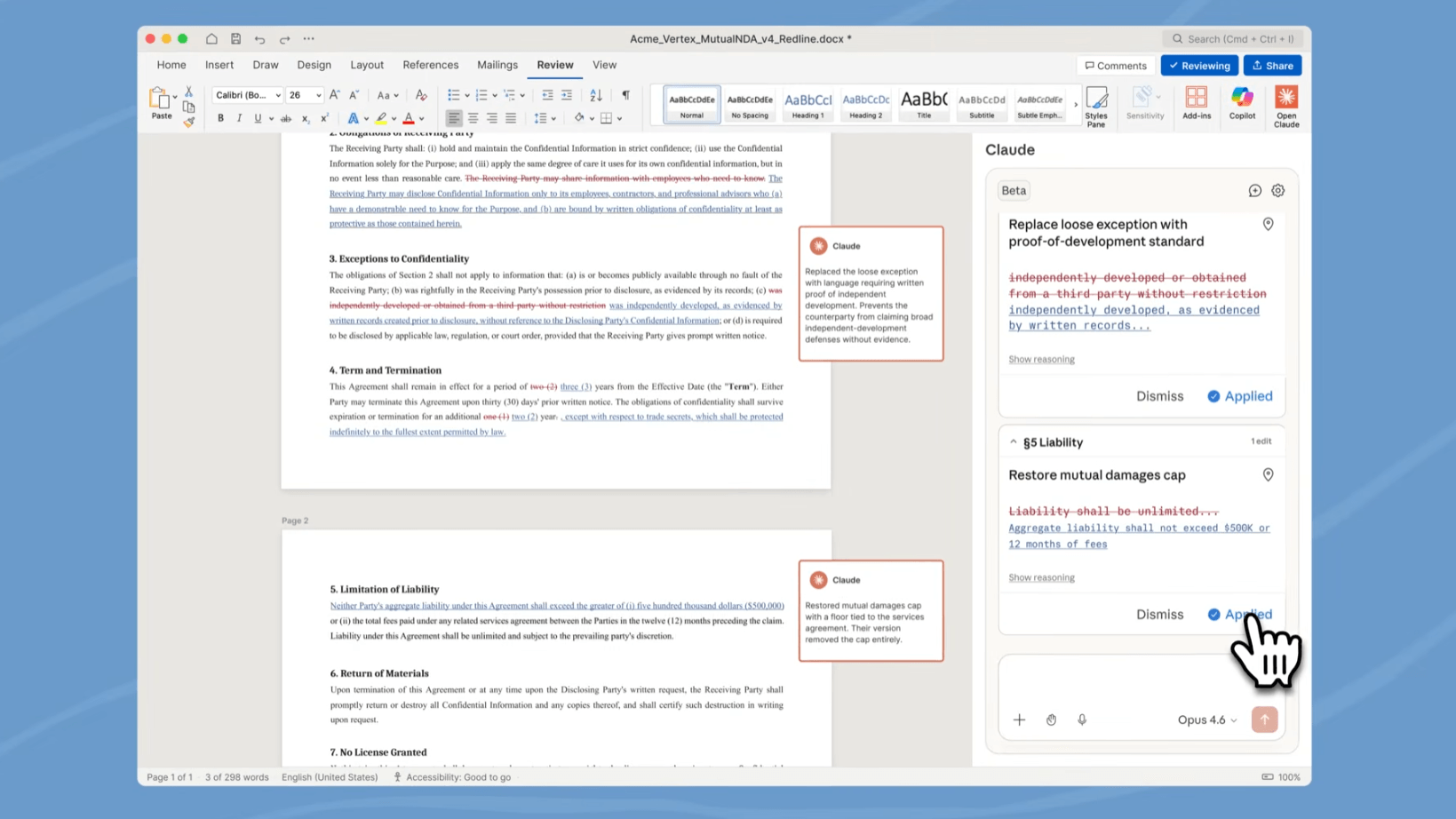Switch to the References tab
Viewport: 1456px width, 819px height.
point(431,64)
